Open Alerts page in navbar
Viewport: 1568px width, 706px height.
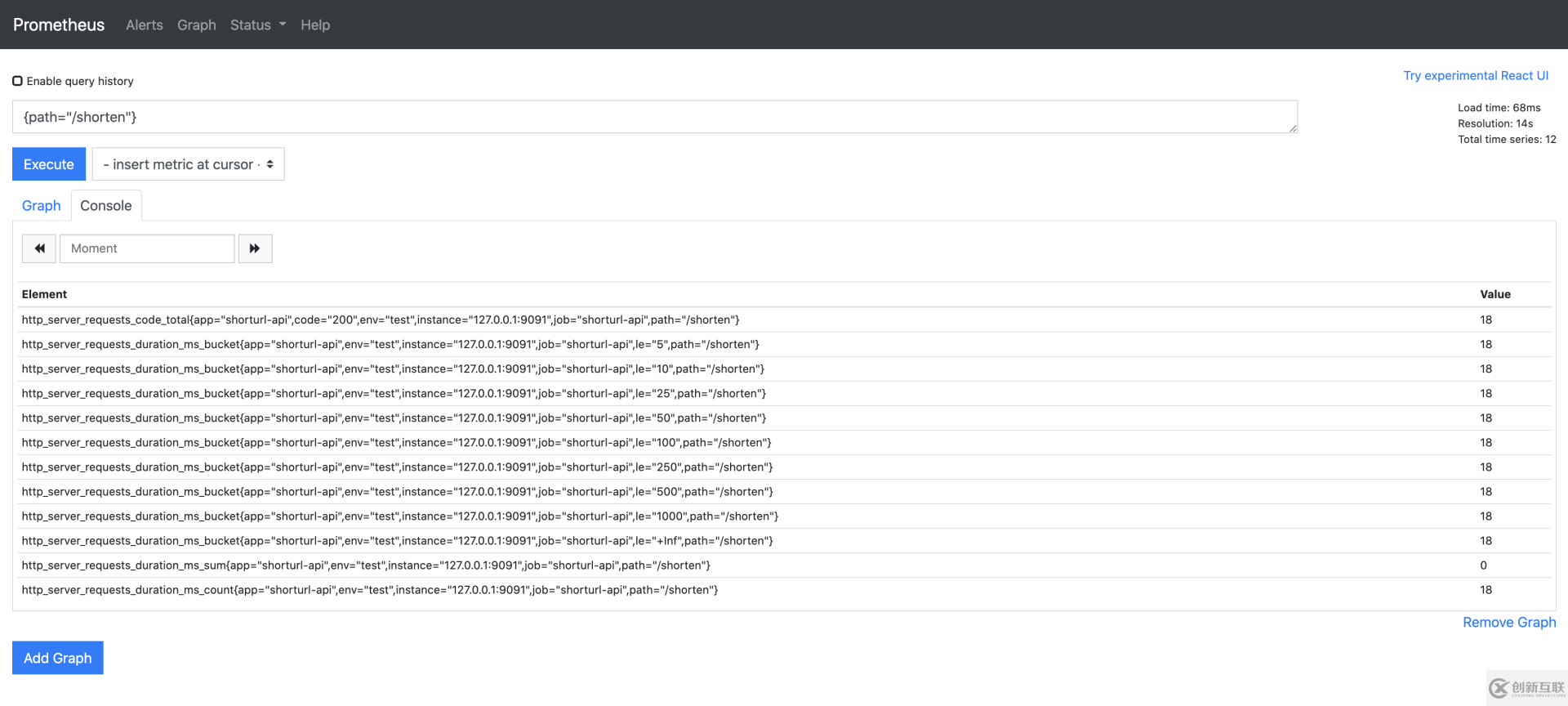145,25
